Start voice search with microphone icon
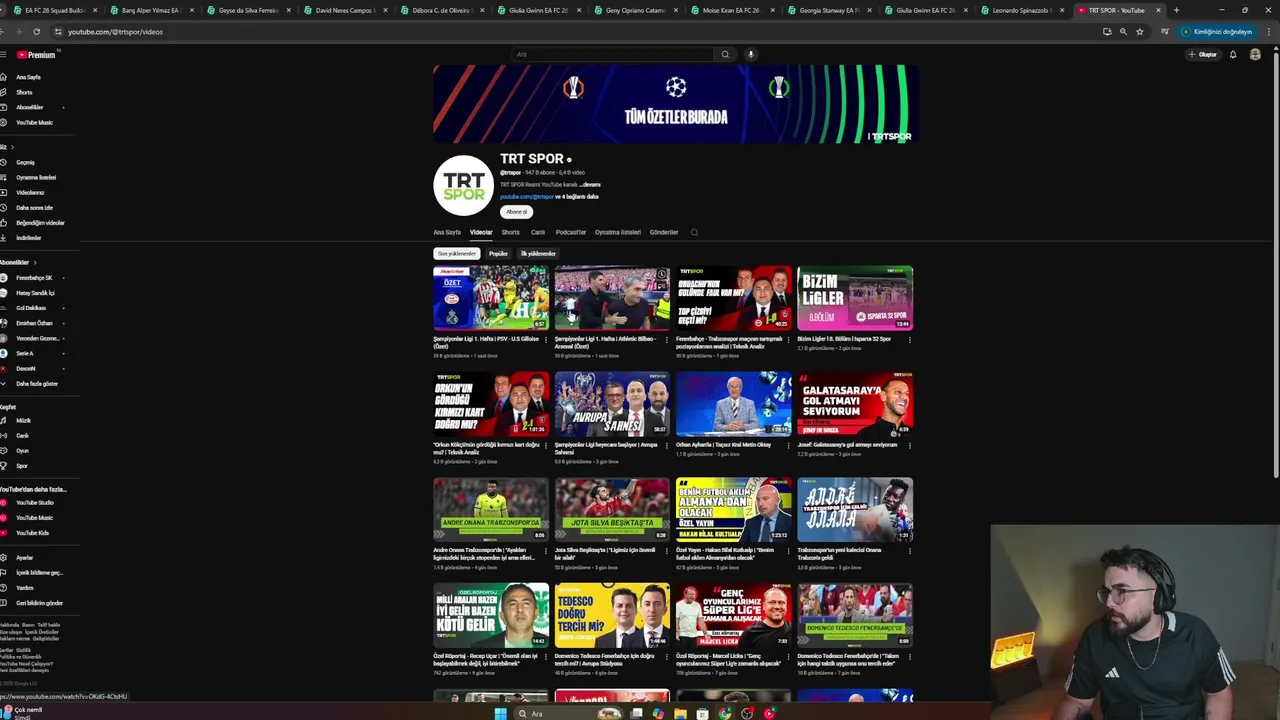The height and width of the screenshot is (720, 1280). click(x=750, y=54)
